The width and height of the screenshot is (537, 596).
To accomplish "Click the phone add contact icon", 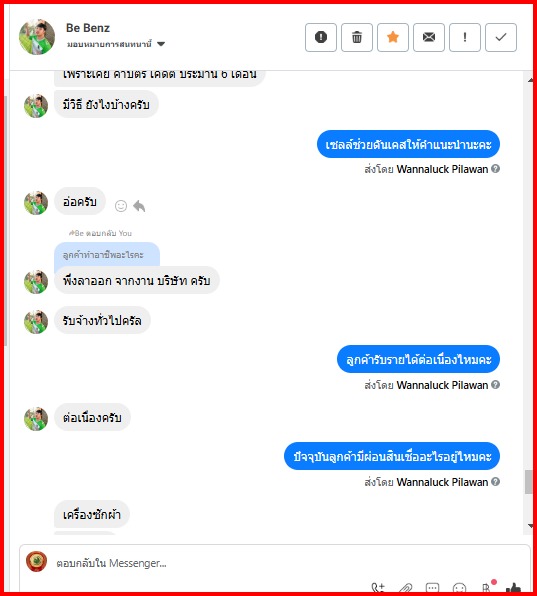I will [x=378, y=588].
